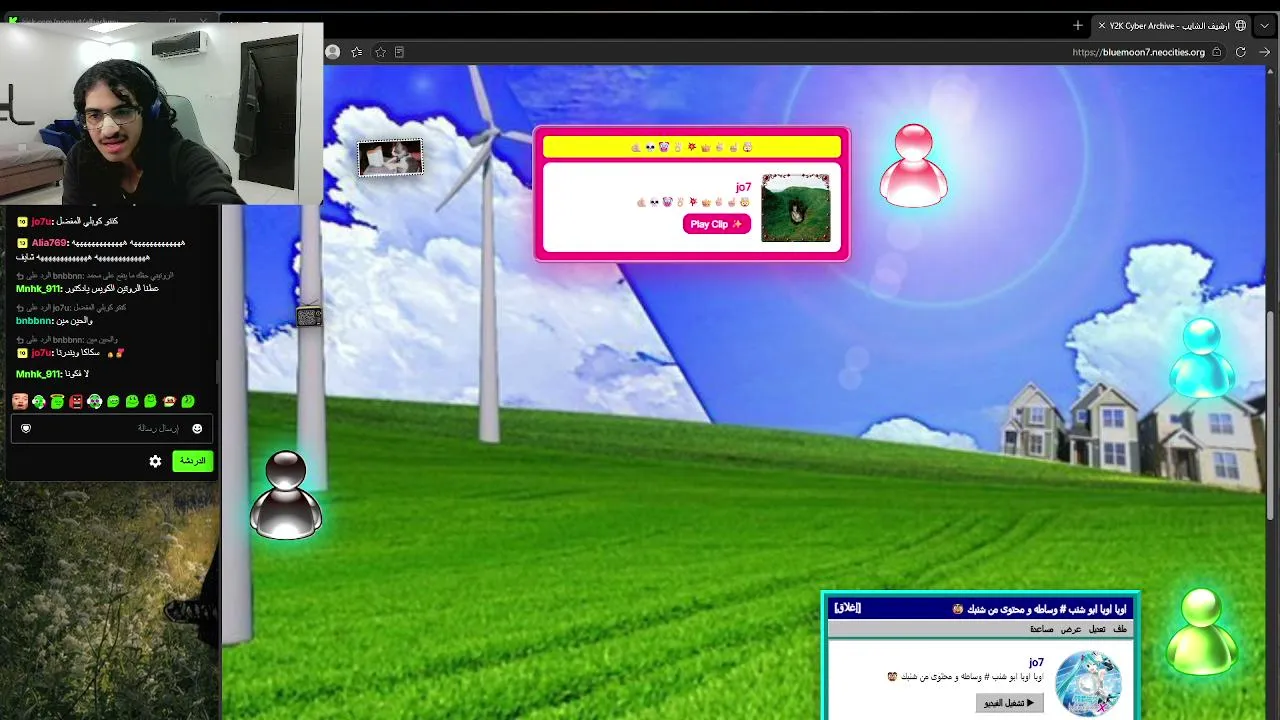The width and height of the screenshot is (1280, 720).
Task: Expand the browser tab list dropdown
Action: [1265, 25]
